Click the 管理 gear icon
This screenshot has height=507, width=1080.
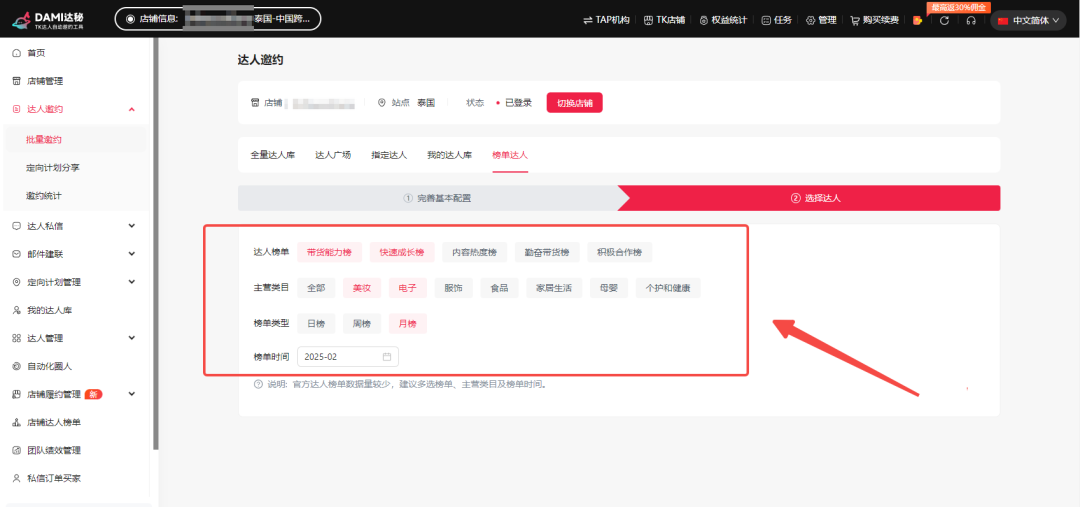coord(811,21)
